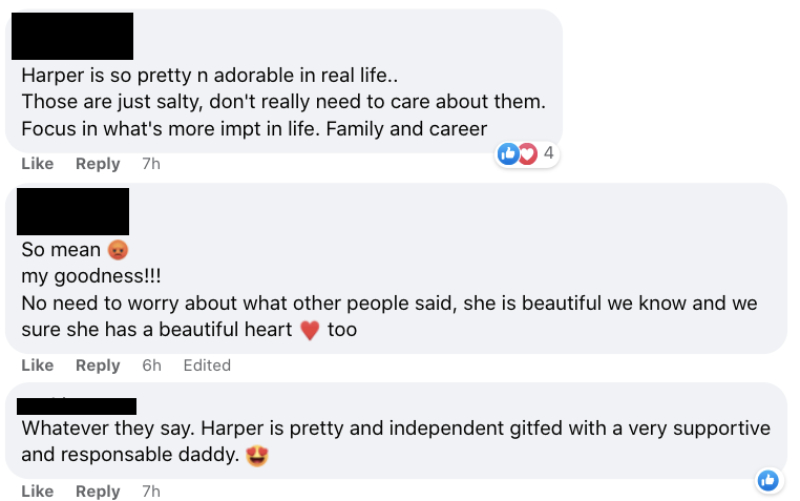Screen dimensions: 800x501
Task: Open the redacted author name above "So mean"
Action: pyautogui.click(x=73, y=211)
